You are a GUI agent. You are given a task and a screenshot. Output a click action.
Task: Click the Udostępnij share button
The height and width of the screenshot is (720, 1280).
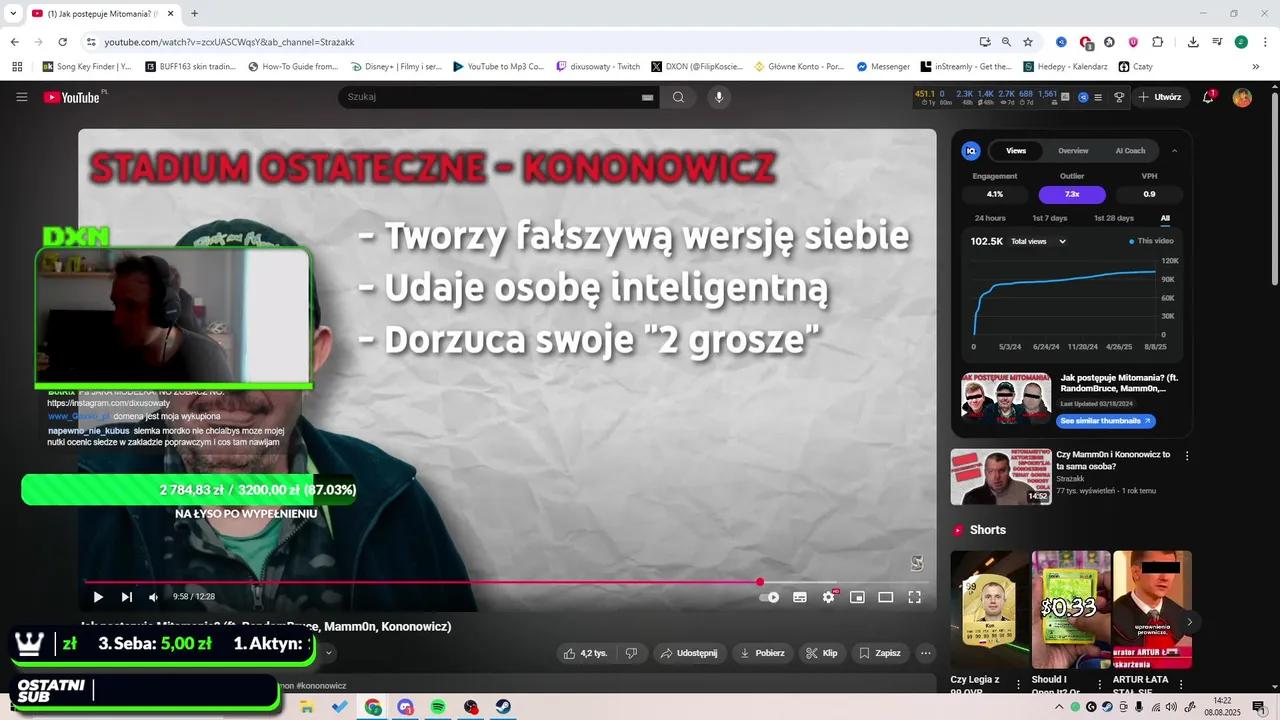[x=688, y=653]
